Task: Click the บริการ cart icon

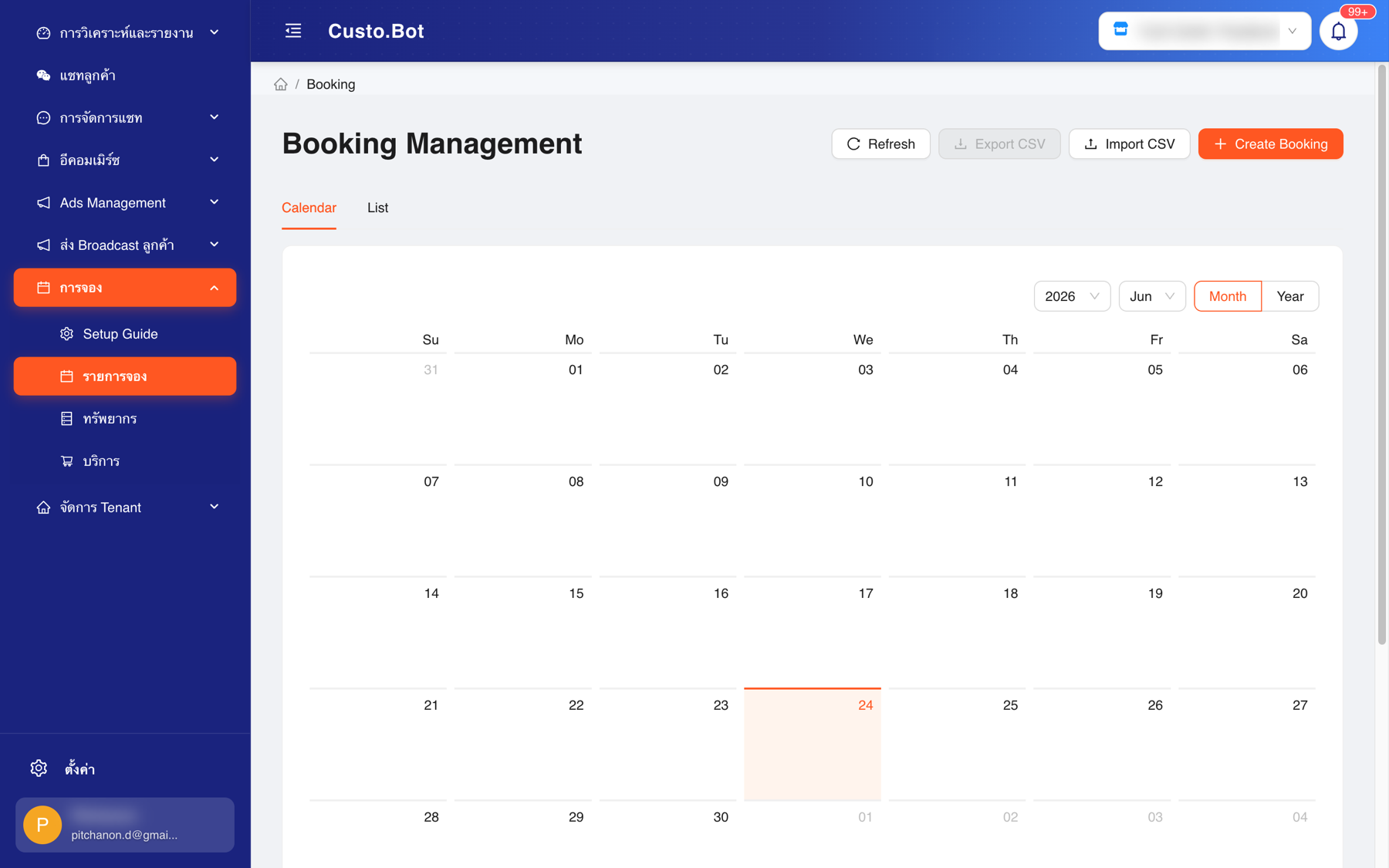Action: click(66, 461)
